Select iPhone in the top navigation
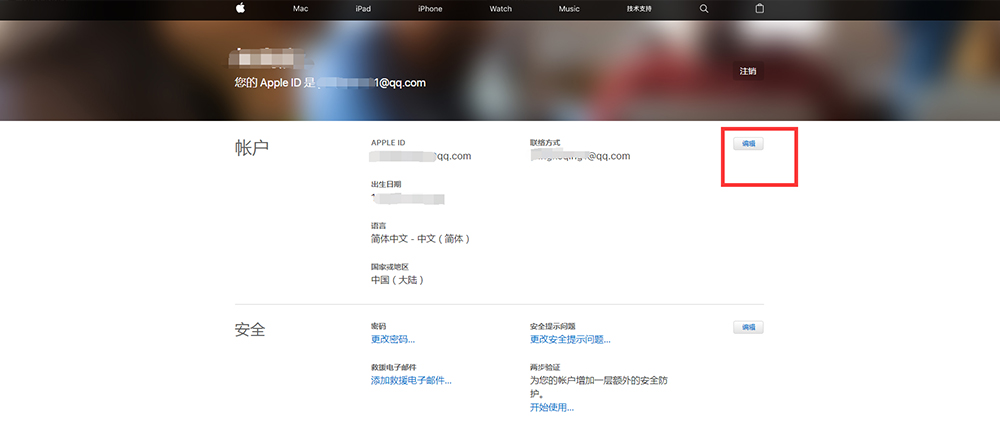This screenshot has width=1000, height=425. (x=430, y=8)
